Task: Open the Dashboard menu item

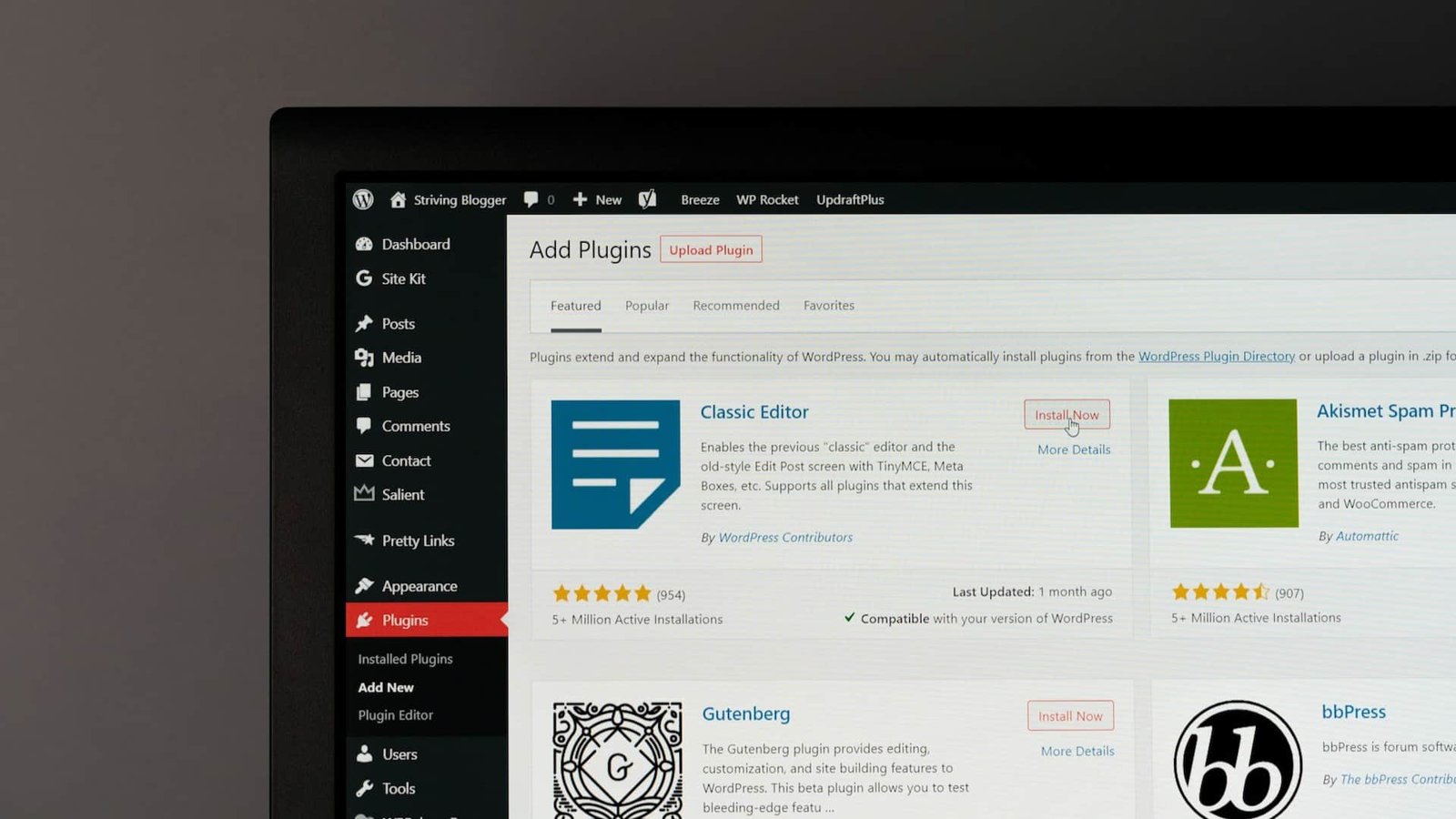Action: point(415,244)
